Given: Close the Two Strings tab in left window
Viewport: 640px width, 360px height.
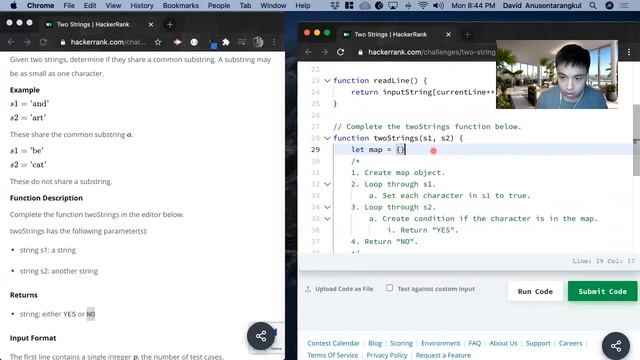Looking at the screenshot, I should [x=151, y=24].
